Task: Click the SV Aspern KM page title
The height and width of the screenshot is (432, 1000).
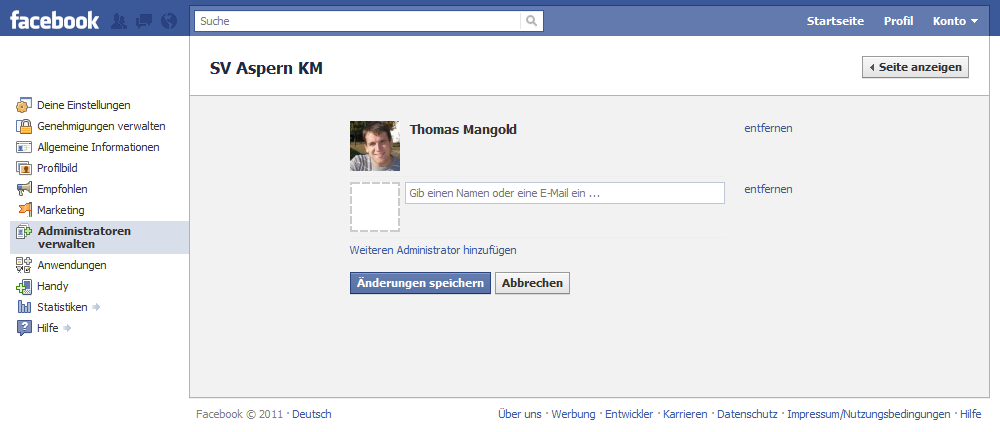Action: click(266, 68)
